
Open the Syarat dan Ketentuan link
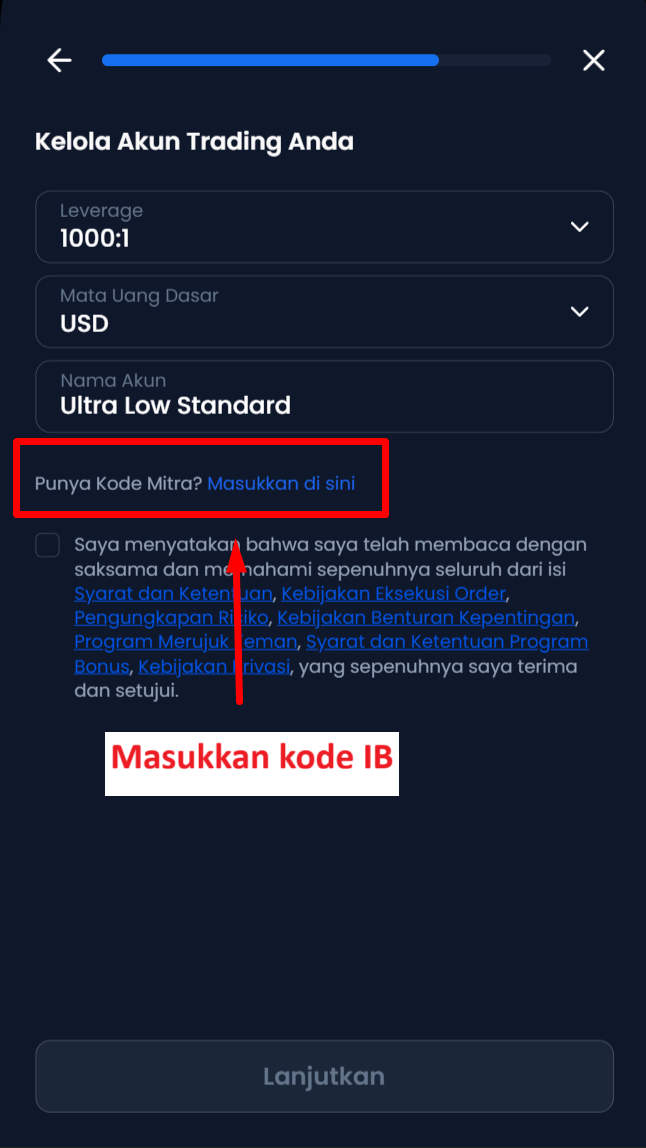click(x=174, y=593)
